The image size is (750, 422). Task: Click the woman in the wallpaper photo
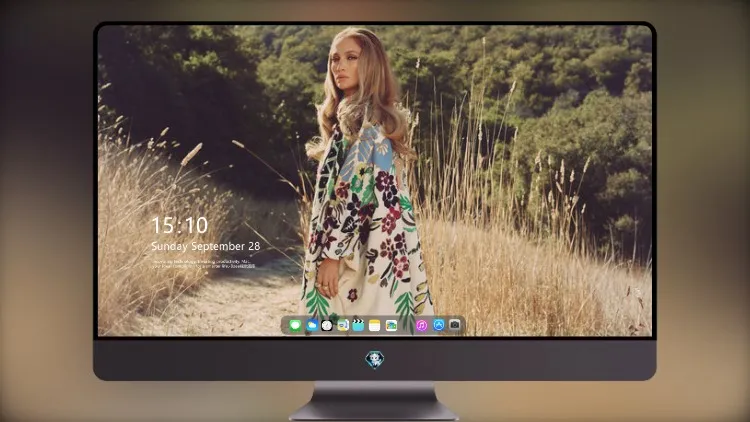click(364, 182)
